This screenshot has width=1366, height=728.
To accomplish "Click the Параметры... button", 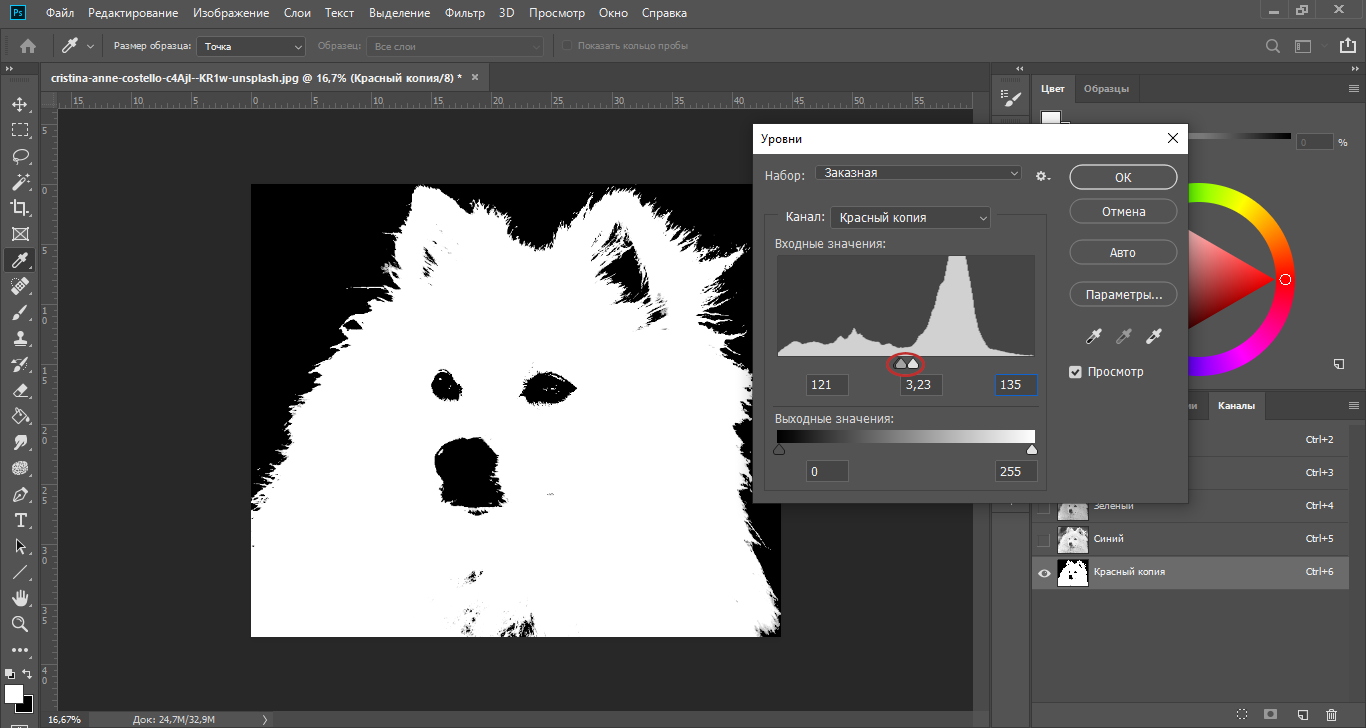I will coord(1123,295).
